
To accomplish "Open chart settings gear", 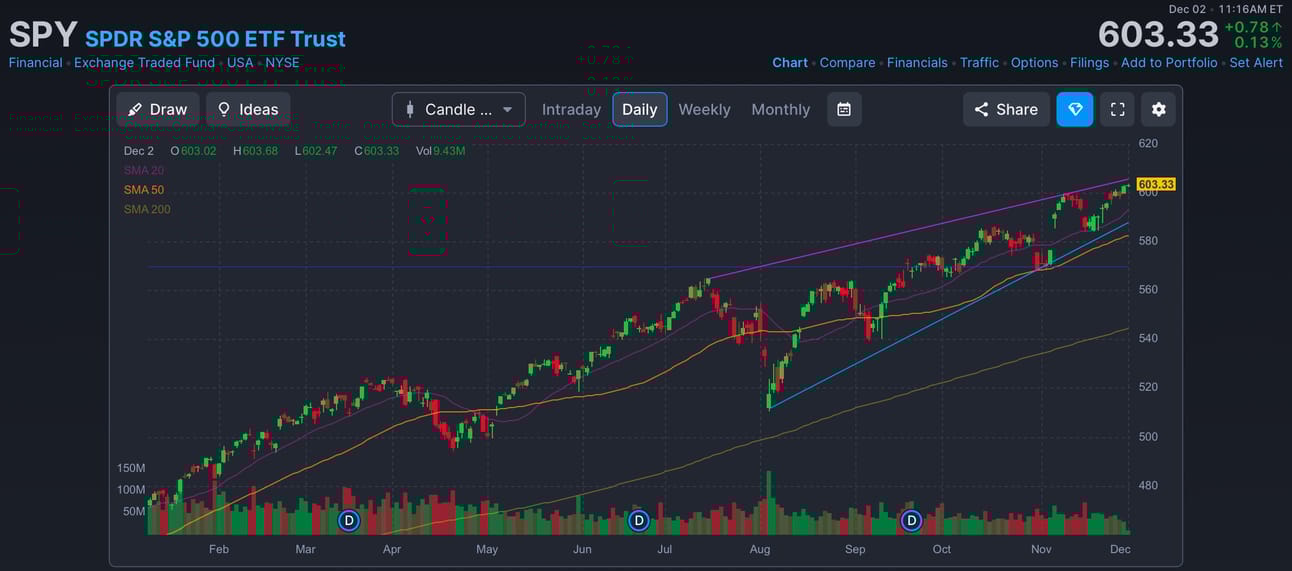I will coord(1159,109).
